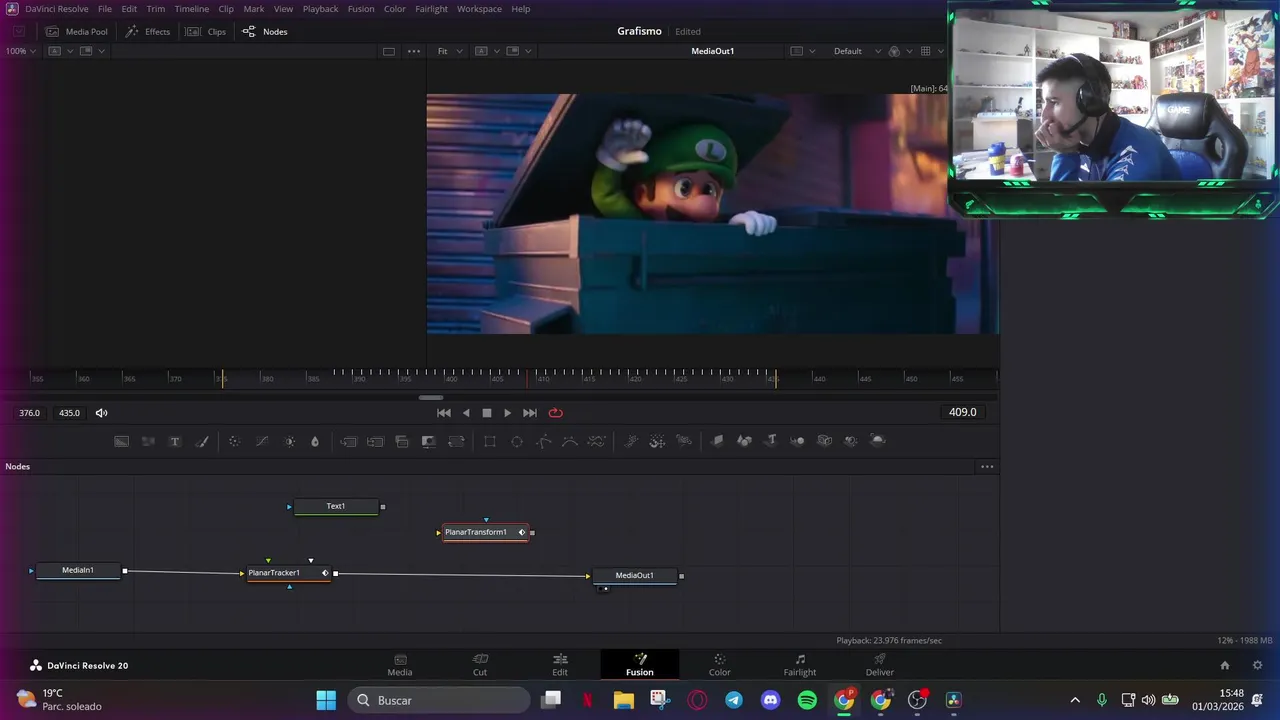Image resolution: width=1280 pixels, height=720 pixels.
Task: Mute the viewer audio
Action: coord(101,413)
